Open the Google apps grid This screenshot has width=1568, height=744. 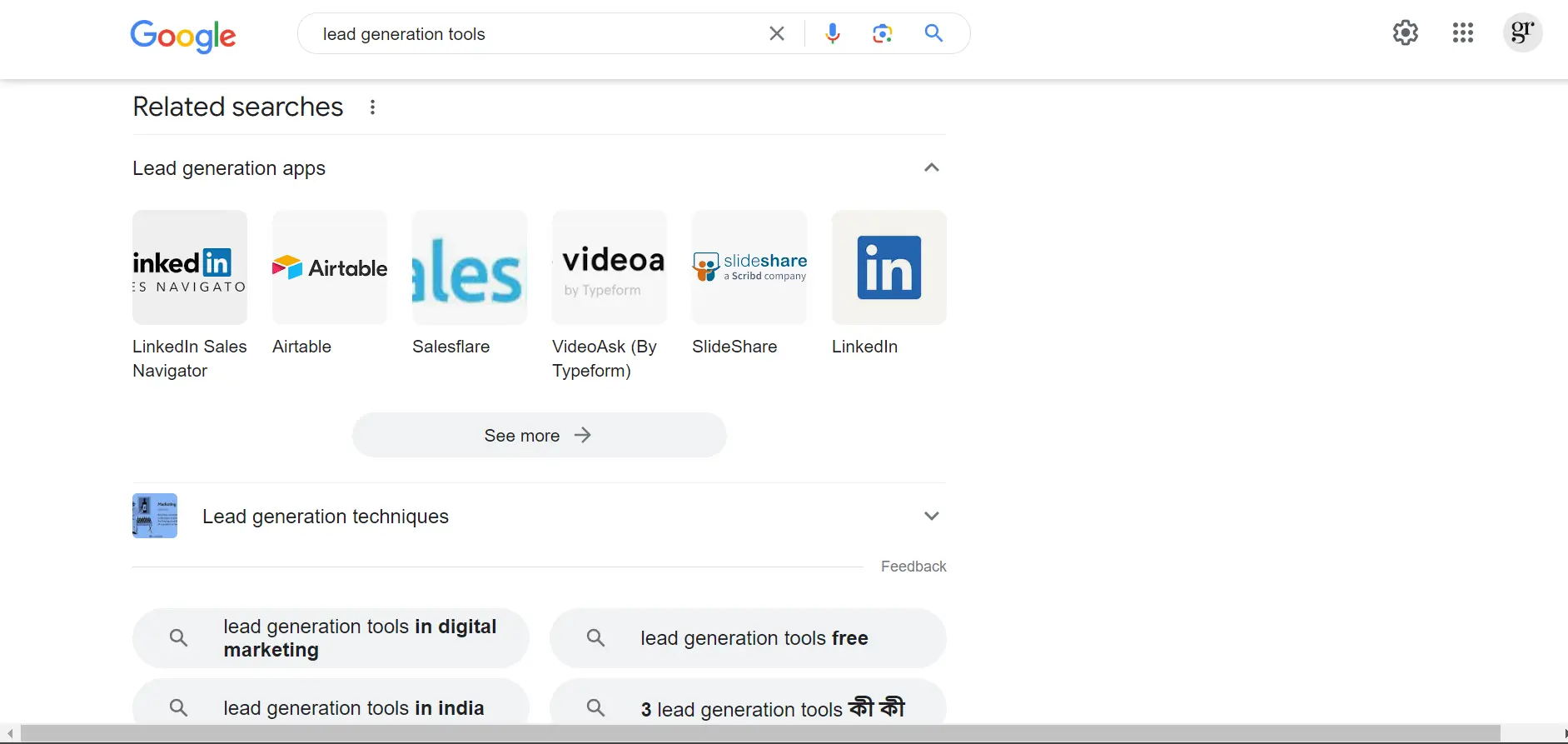1462,32
